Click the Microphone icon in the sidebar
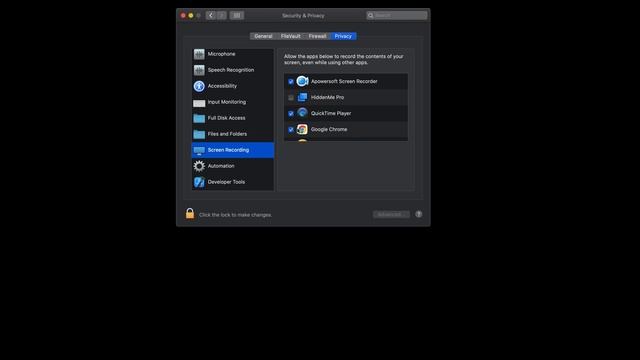This screenshot has height=360, width=640. point(199,54)
